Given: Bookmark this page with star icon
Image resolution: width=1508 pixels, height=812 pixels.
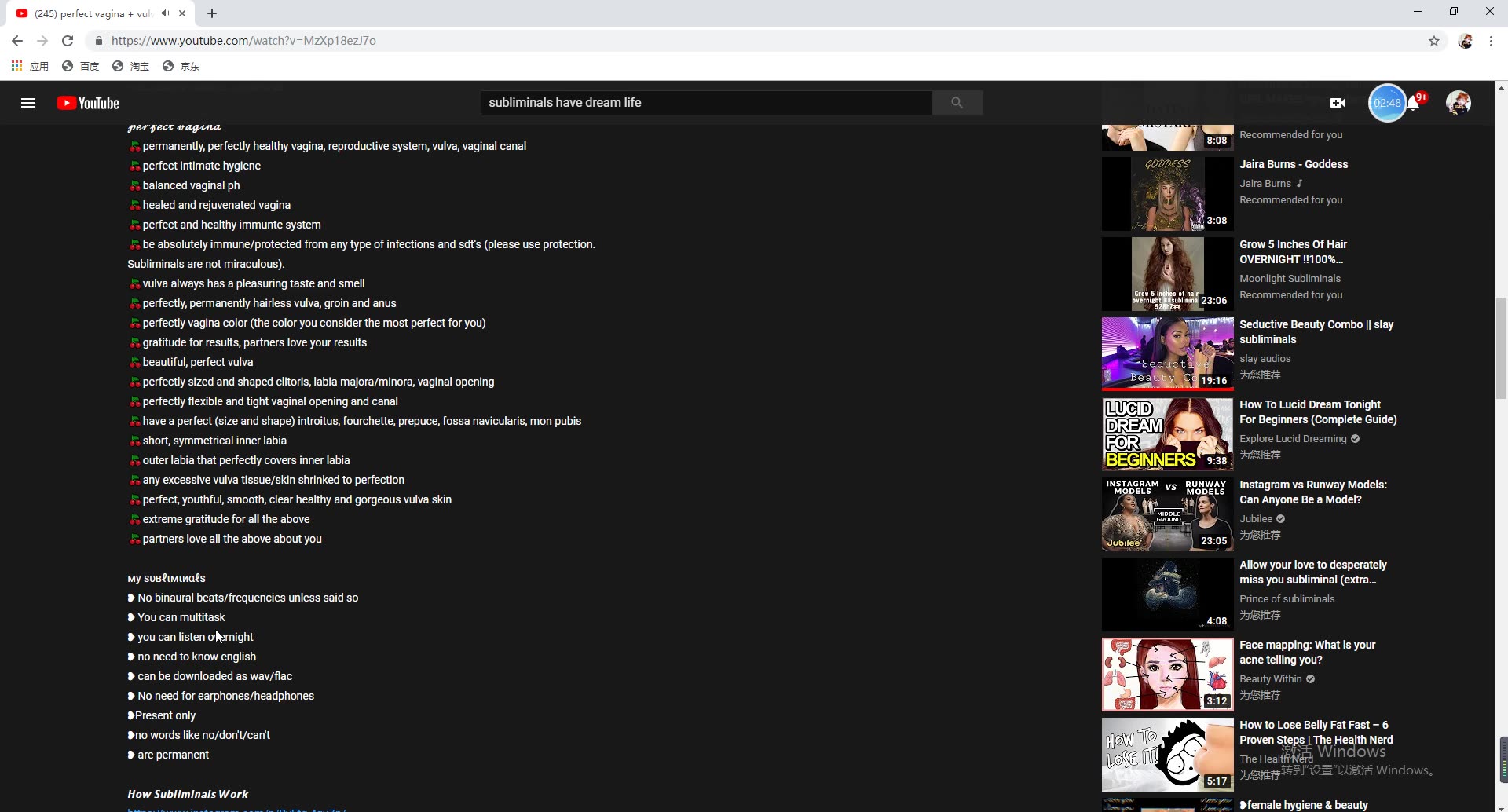Looking at the screenshot, I should coord(1434,41).
